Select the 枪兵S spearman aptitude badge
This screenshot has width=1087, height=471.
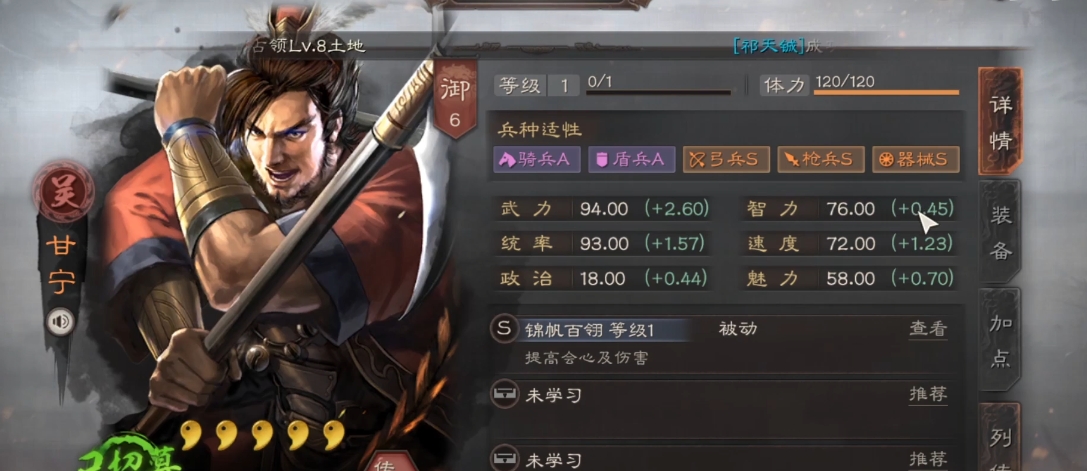click(820, 160)
